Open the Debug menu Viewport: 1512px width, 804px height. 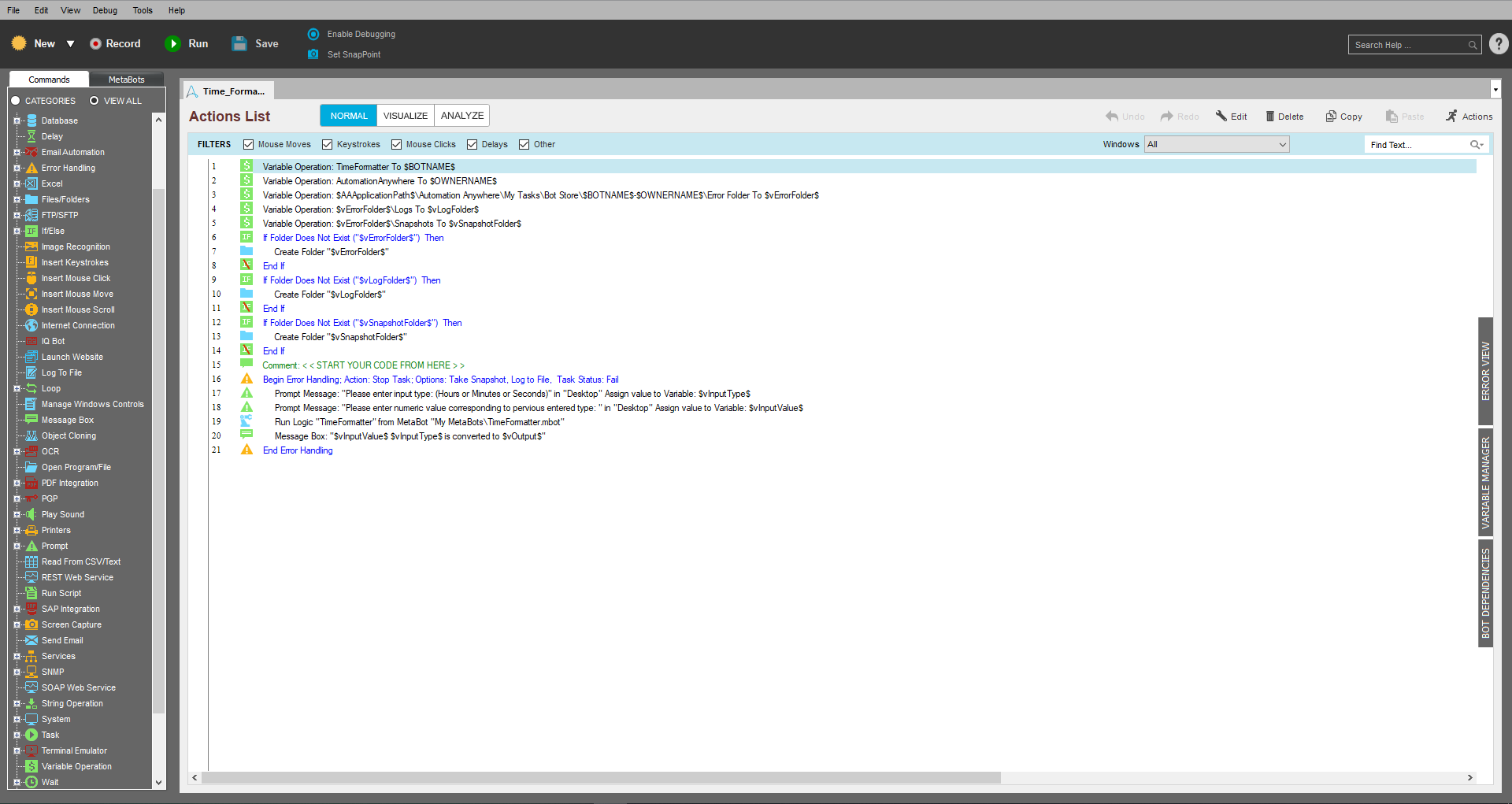click(105, 10)
